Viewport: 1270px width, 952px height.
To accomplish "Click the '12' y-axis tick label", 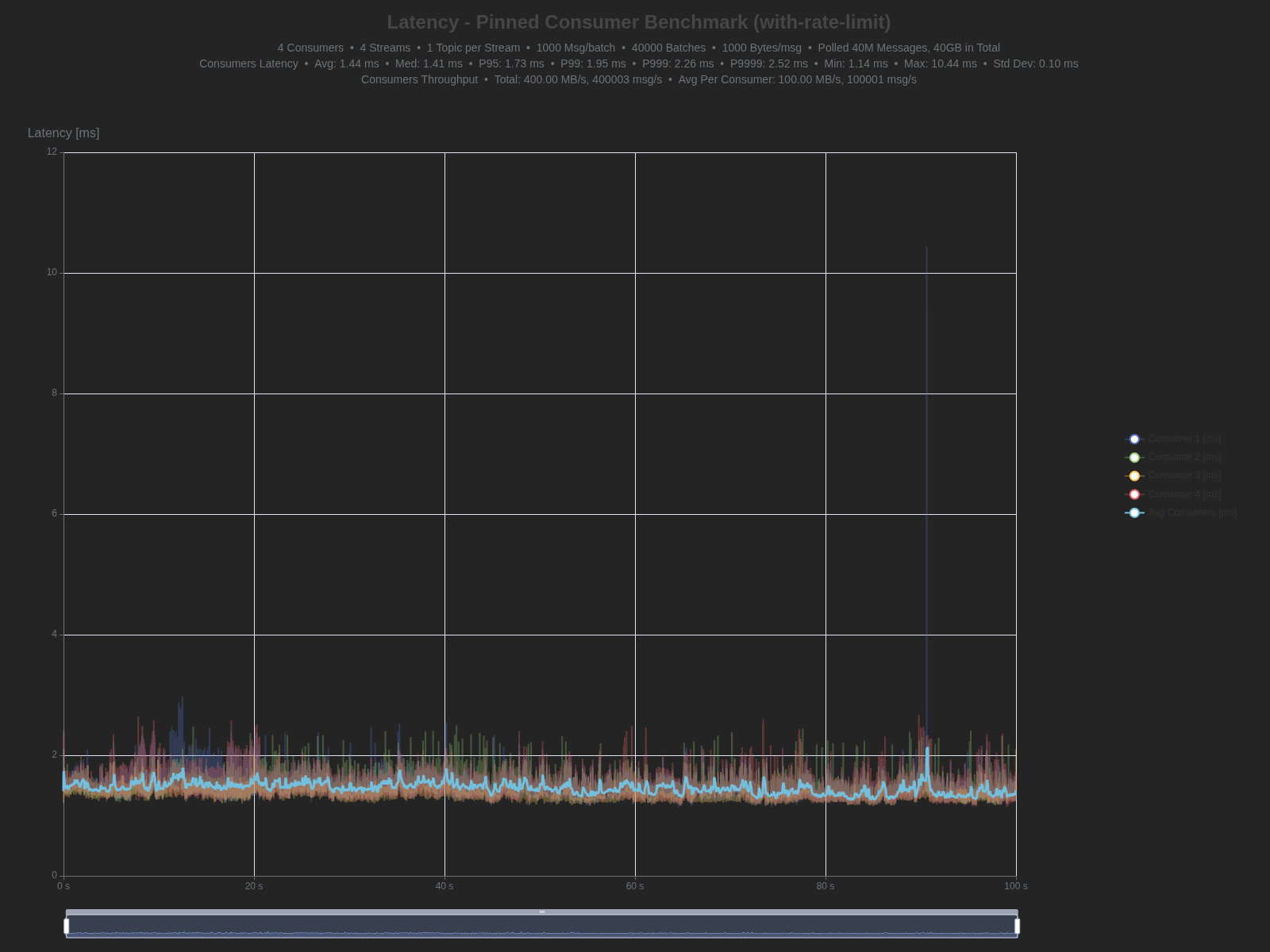I will pos(52,152).
